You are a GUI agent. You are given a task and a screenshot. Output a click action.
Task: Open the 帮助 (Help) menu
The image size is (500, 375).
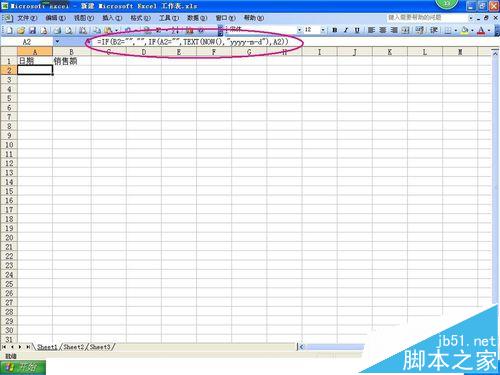[x=254, y=18]
